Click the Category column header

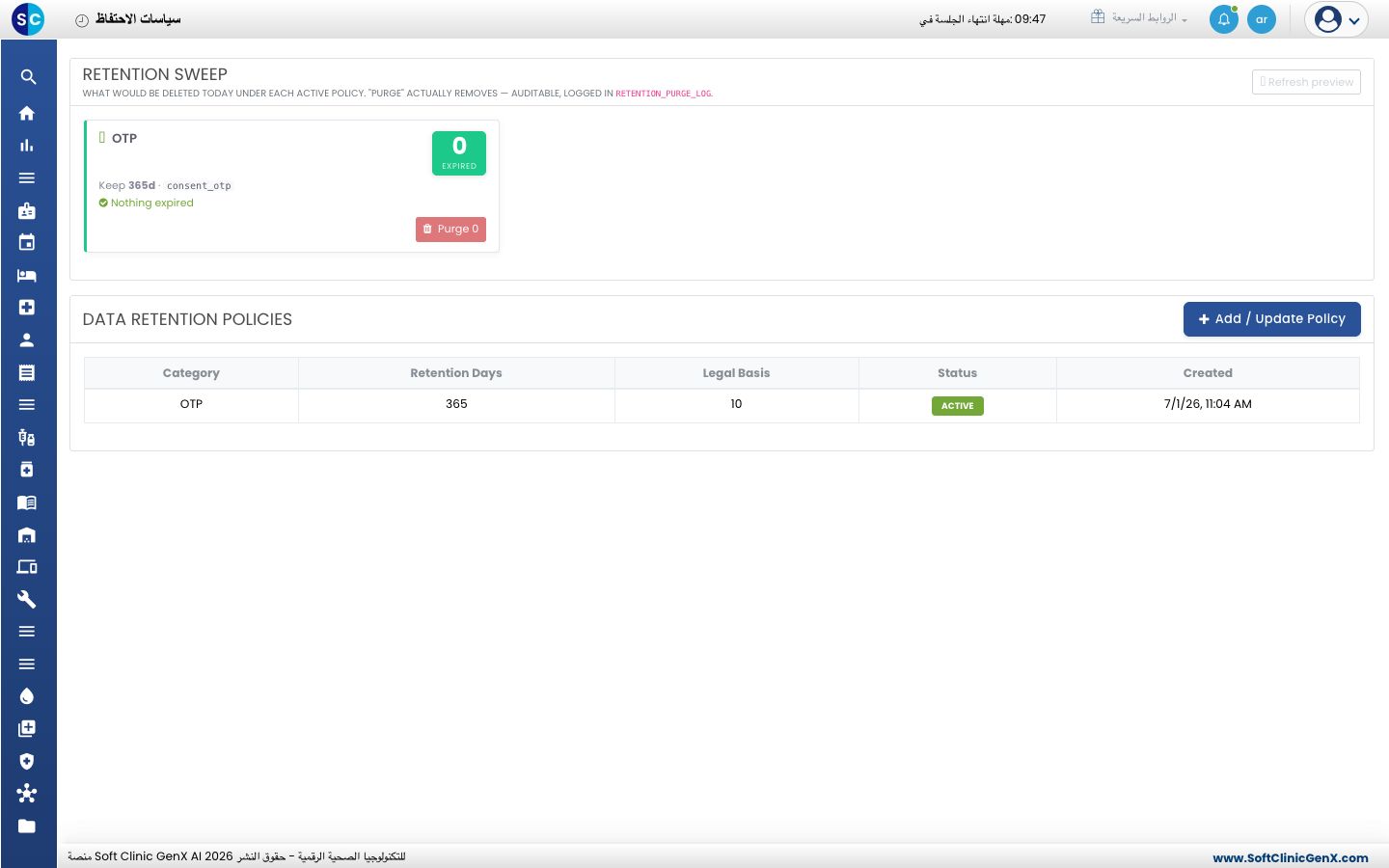click(191, 373)
